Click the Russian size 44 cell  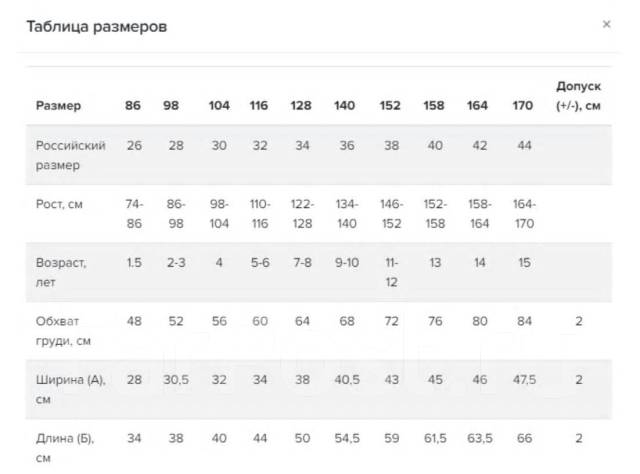pyautogui.click(x=522, y=146)
